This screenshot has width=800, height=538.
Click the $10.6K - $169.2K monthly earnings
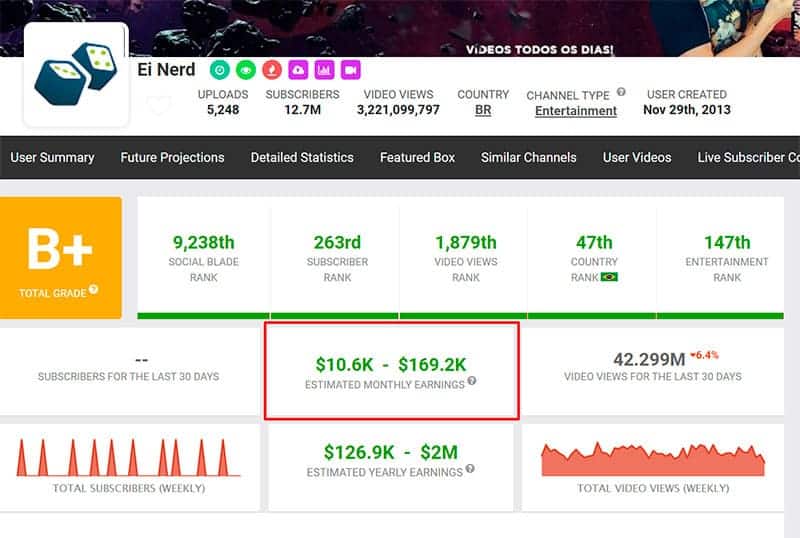tap(391, 364)
